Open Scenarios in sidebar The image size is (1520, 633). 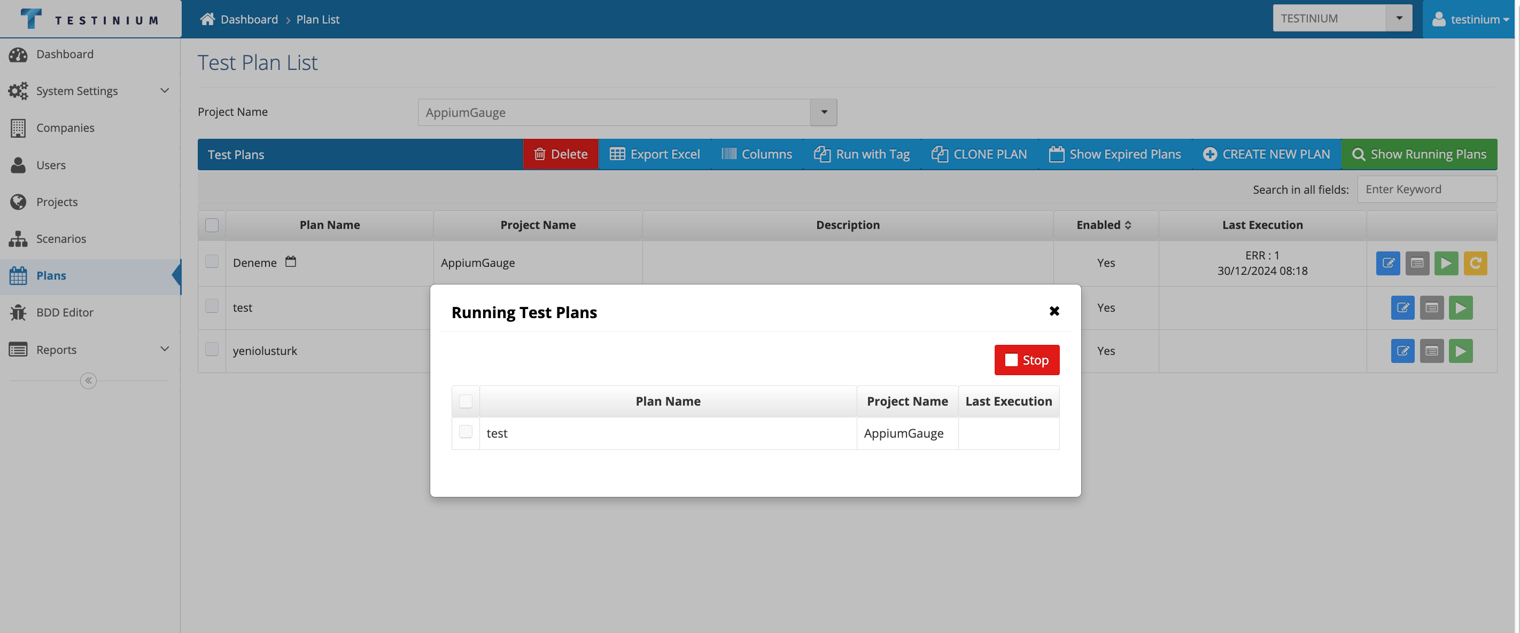click(x=90, y=239)
